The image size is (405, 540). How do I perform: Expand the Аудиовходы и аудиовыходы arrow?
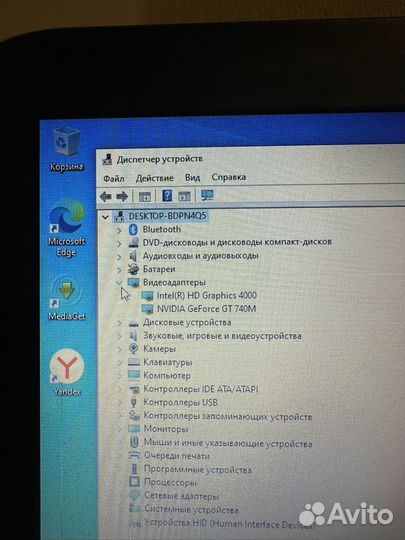[x=119, y=257]
